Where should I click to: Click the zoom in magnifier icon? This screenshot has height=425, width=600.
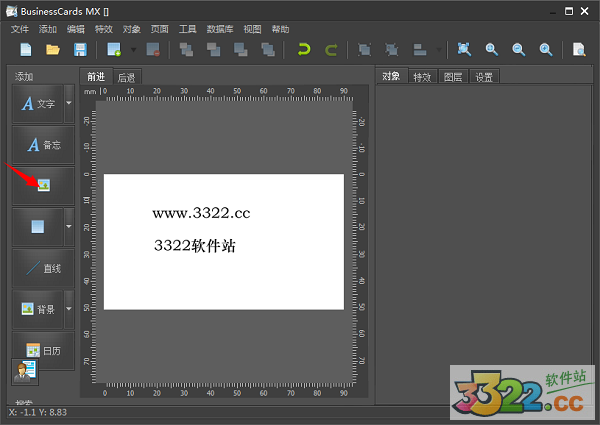click(x=491, y=50)
